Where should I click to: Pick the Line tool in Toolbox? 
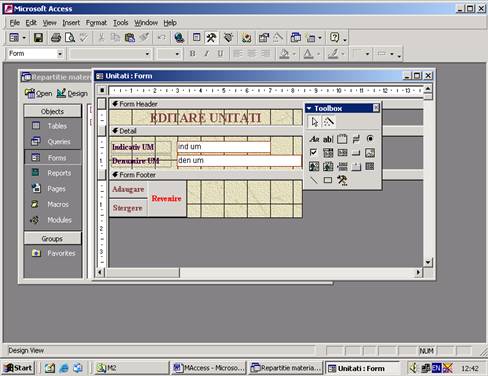tap(314, 180)
